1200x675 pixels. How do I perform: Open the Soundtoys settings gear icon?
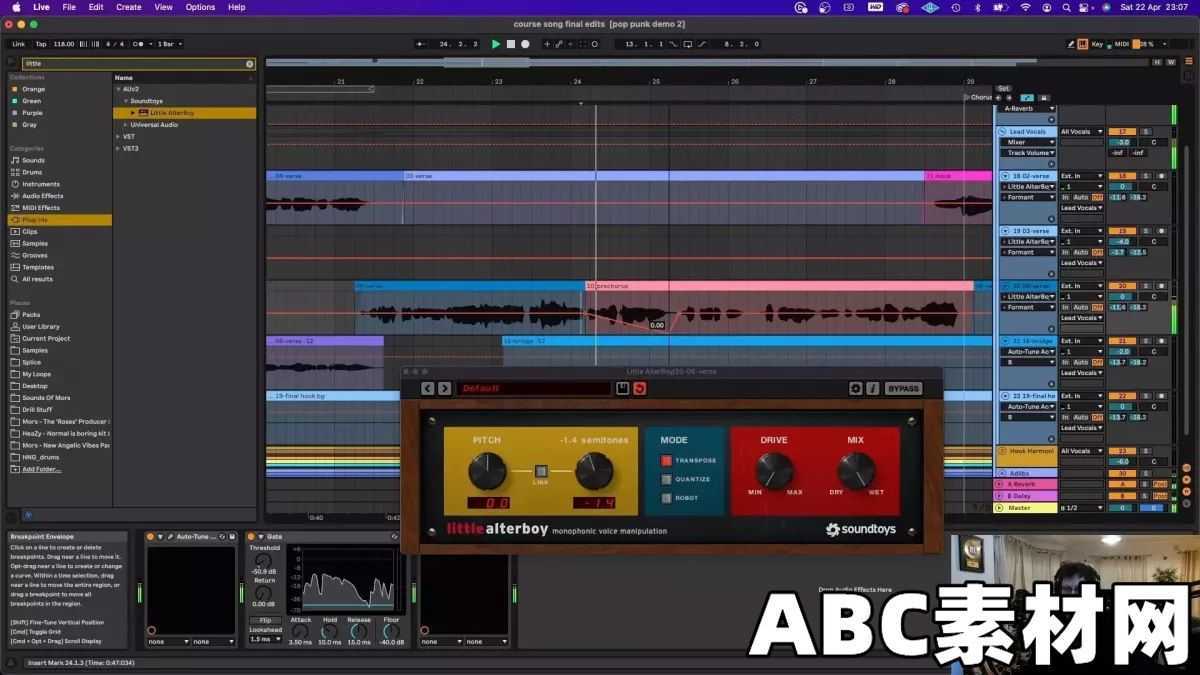click(x=855, y=388)
